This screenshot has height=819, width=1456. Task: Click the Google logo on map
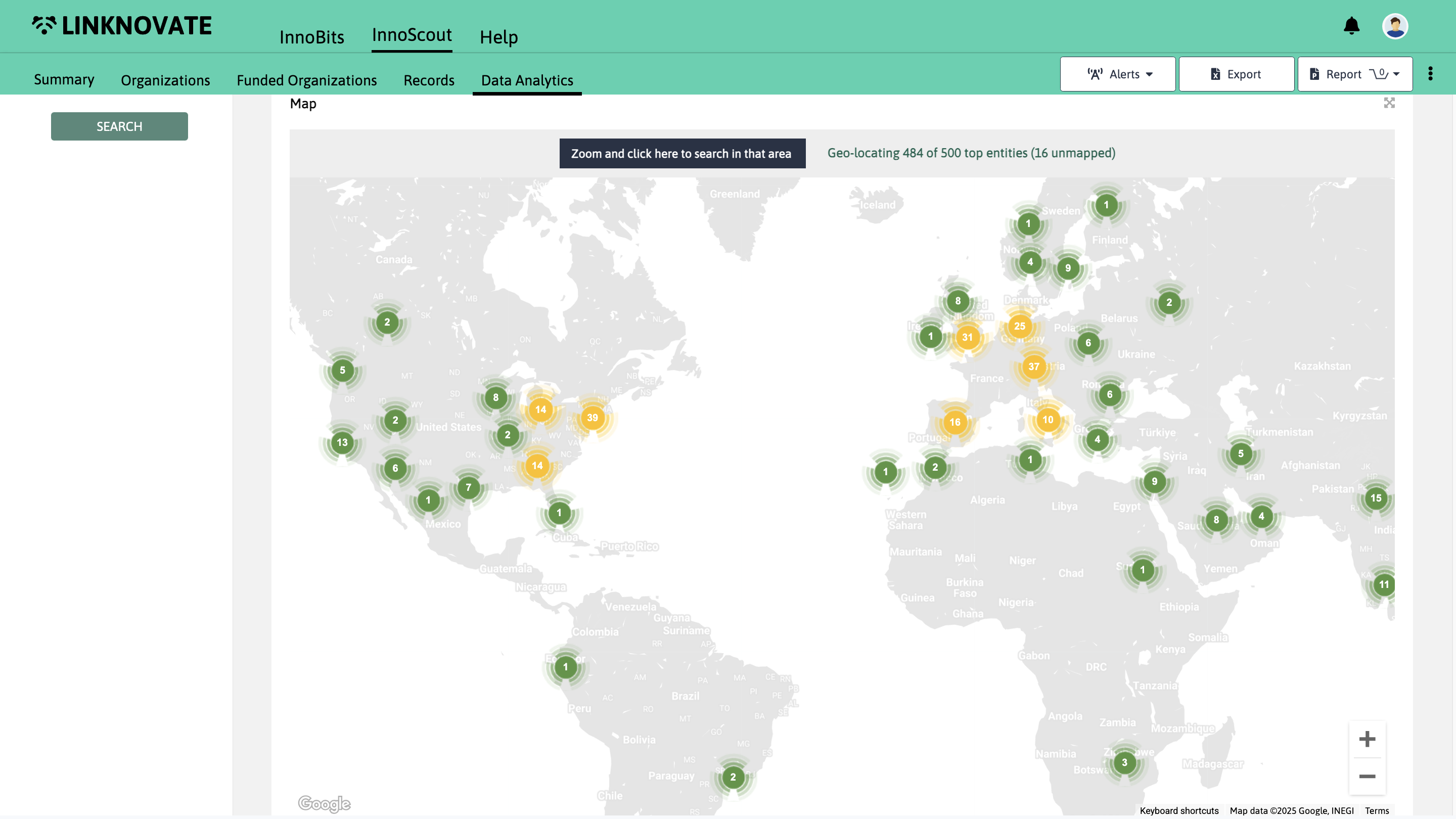click(325, 803)
